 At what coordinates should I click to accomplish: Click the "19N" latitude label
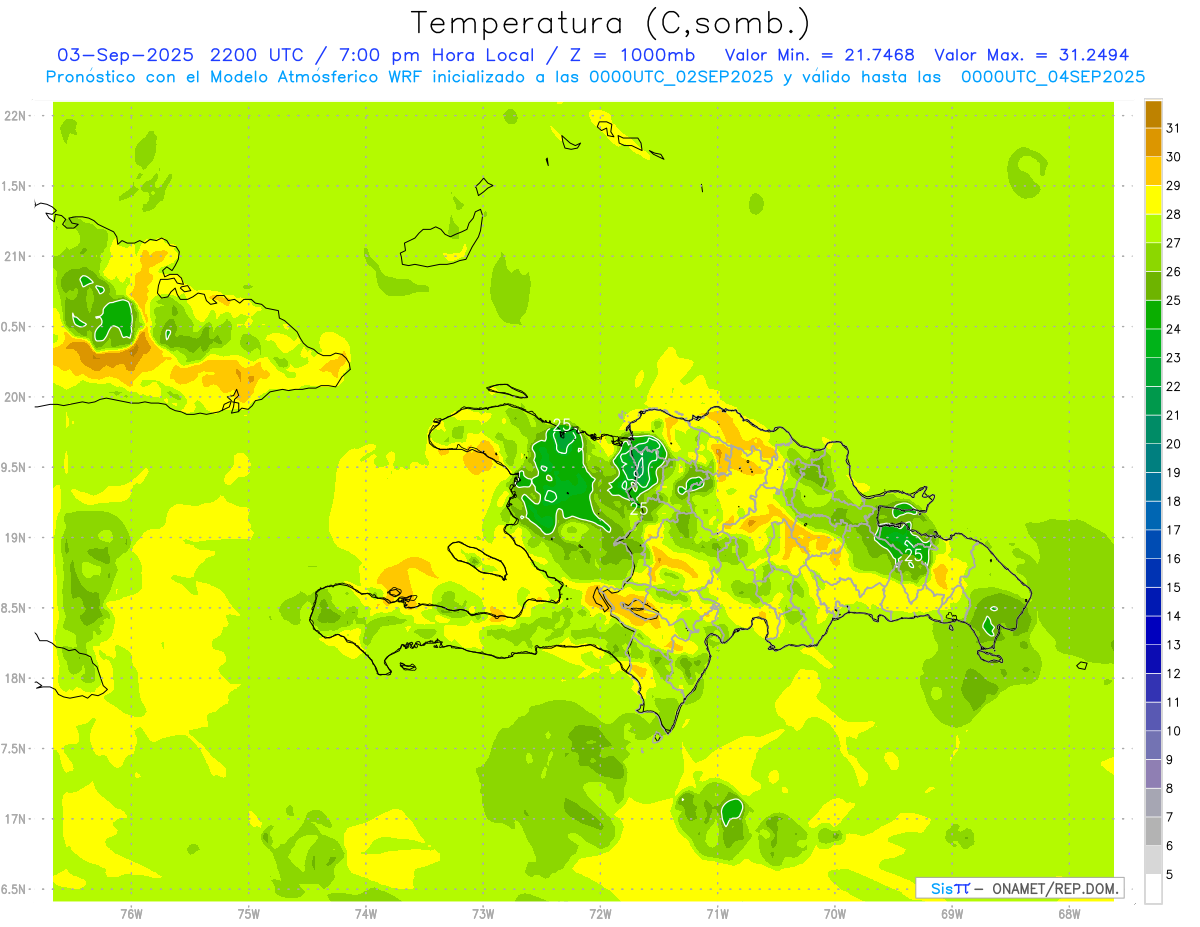[x=15, y=538]
